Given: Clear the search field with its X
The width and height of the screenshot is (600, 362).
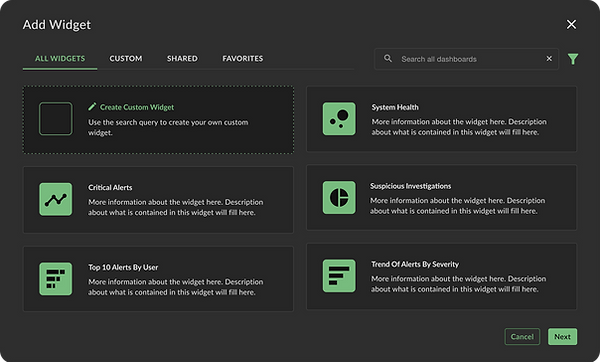Looking at the screenshot, I should 549,59.
